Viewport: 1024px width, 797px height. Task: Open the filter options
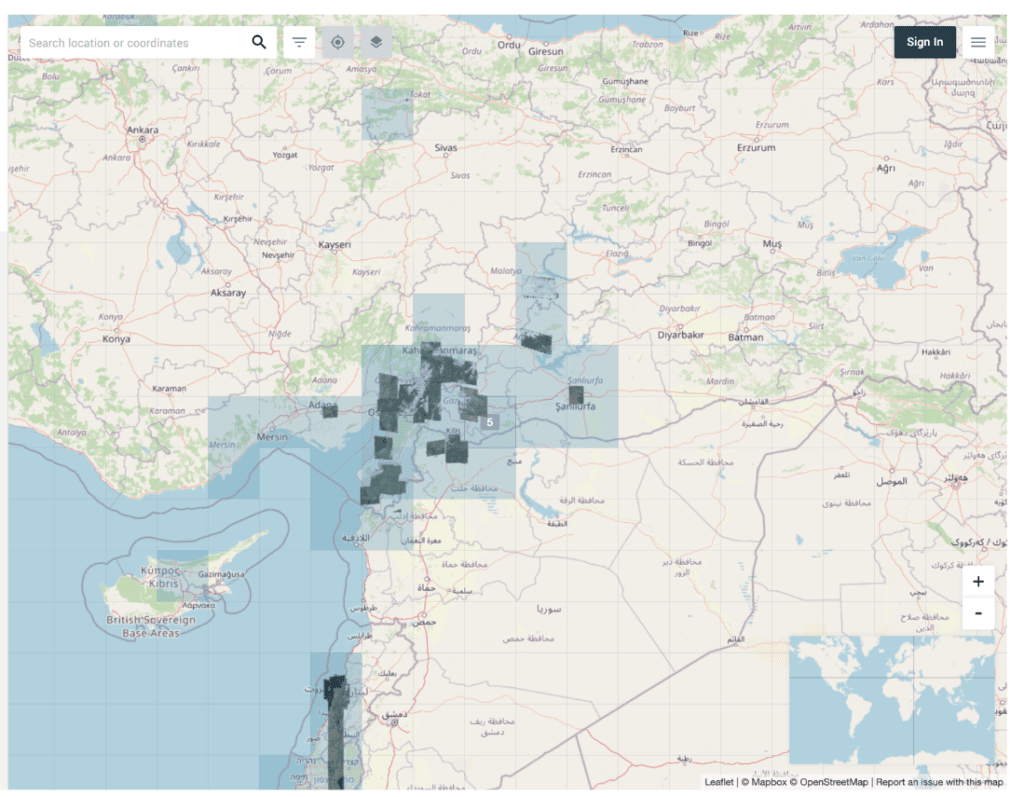[299, 42]
